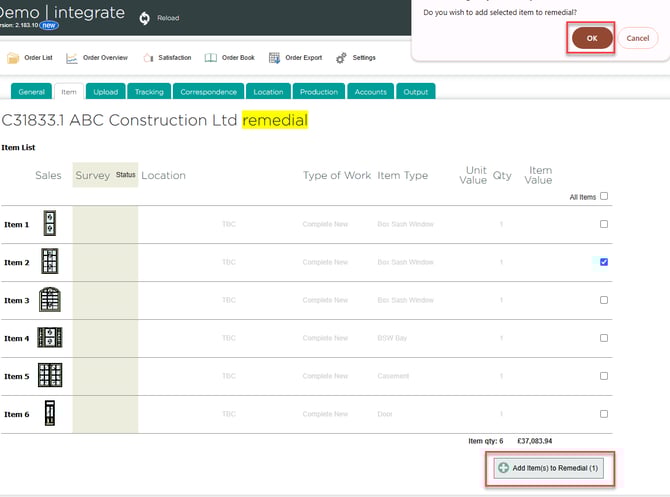This screenshot has width=670, height=497.
Task: Click the Order Export icon
Action: 275,58
